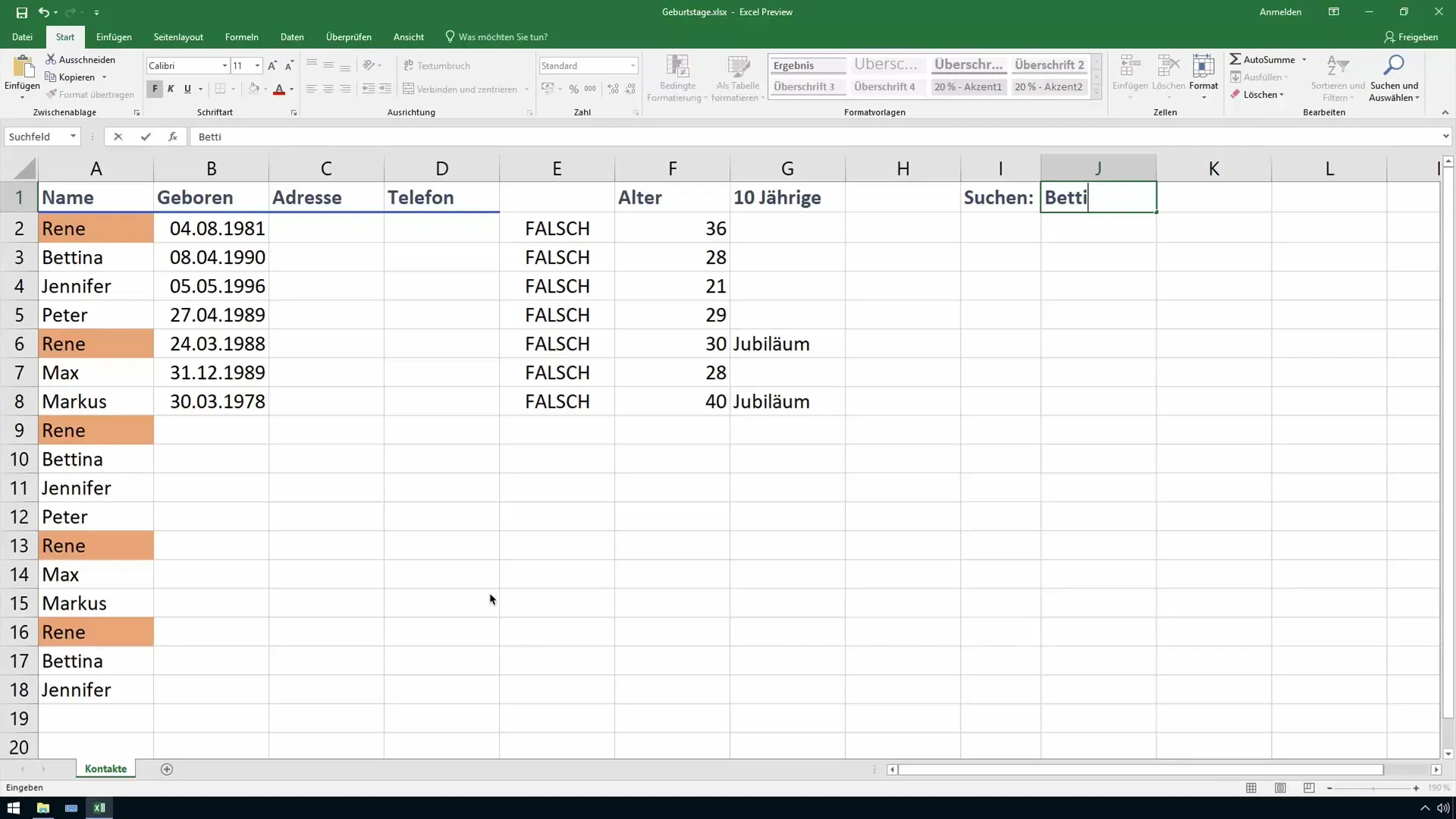Click the fill color paint bucket
This screenshot has height=819, width=1456.
[x=254, y=89]
